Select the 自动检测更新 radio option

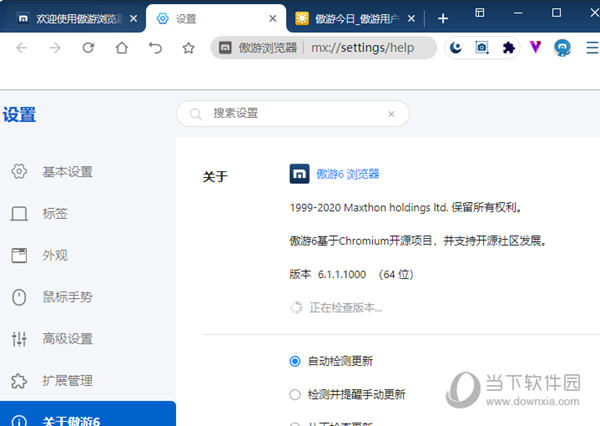click(295, 361)
